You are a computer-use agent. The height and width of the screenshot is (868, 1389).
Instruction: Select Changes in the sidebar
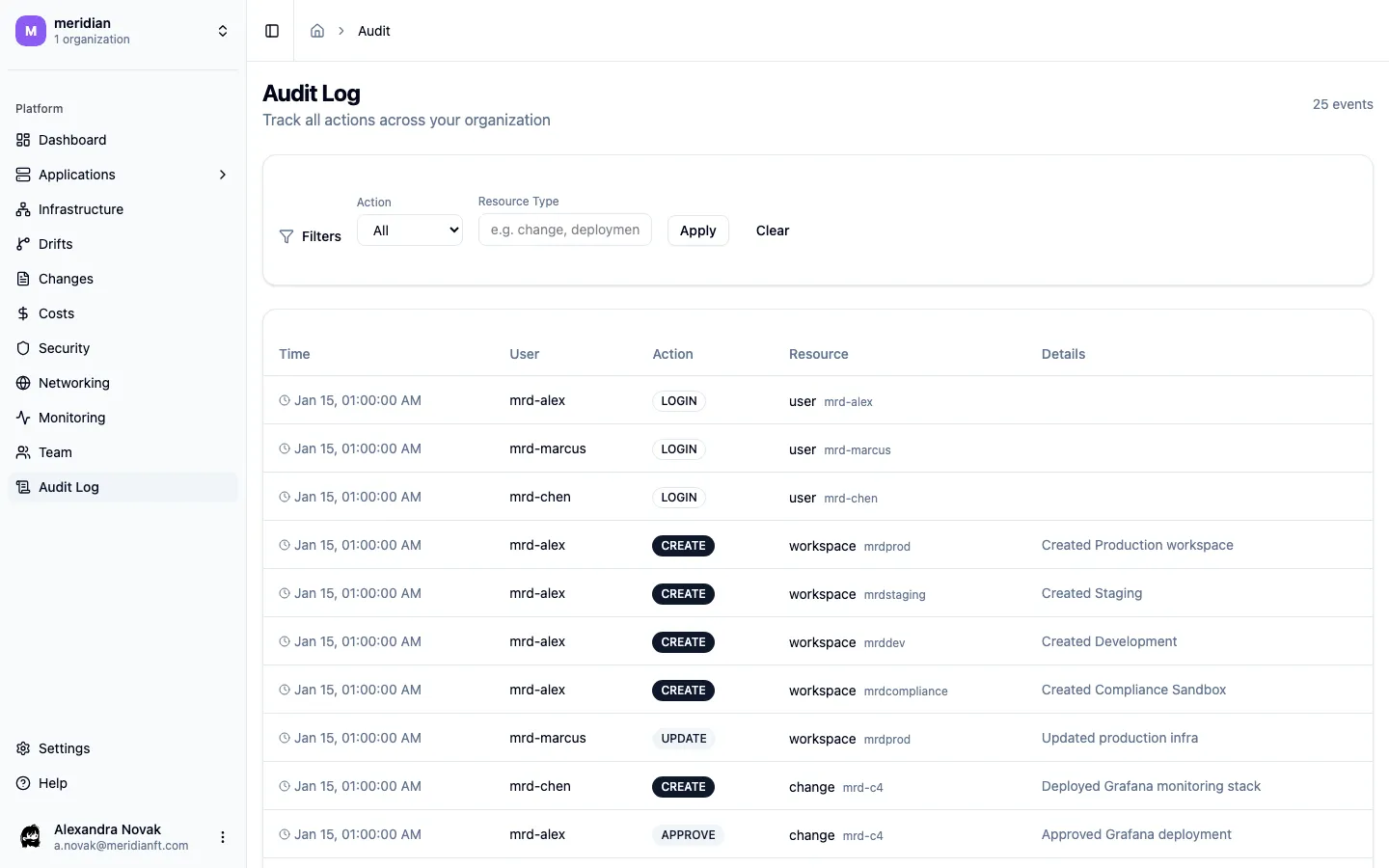pyautogui.click(x=65, y=279)
